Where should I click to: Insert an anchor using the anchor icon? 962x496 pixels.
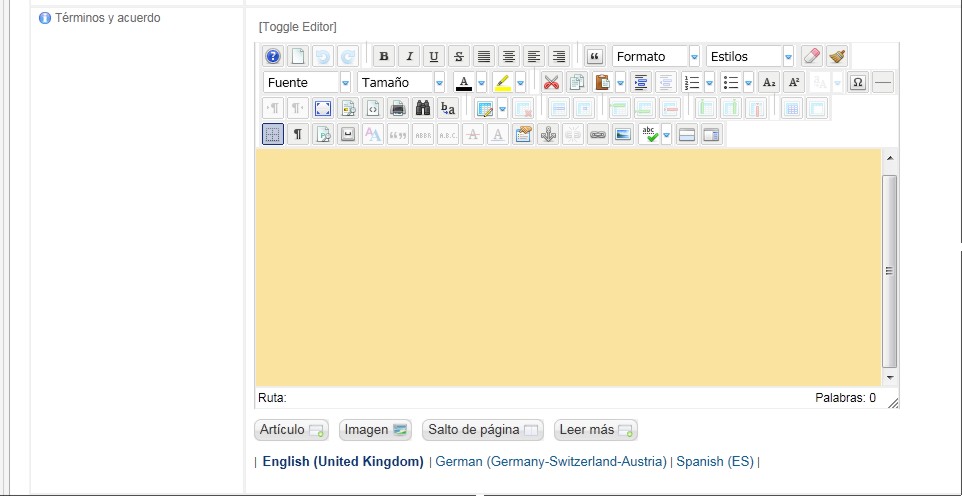point(547,135)
